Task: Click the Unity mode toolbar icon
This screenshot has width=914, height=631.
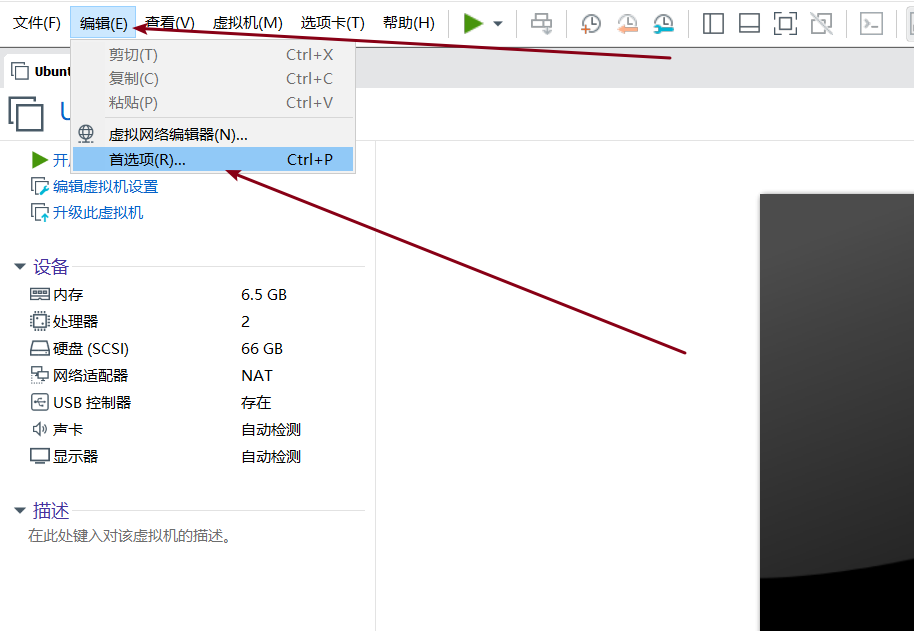Action: point(821,23)
